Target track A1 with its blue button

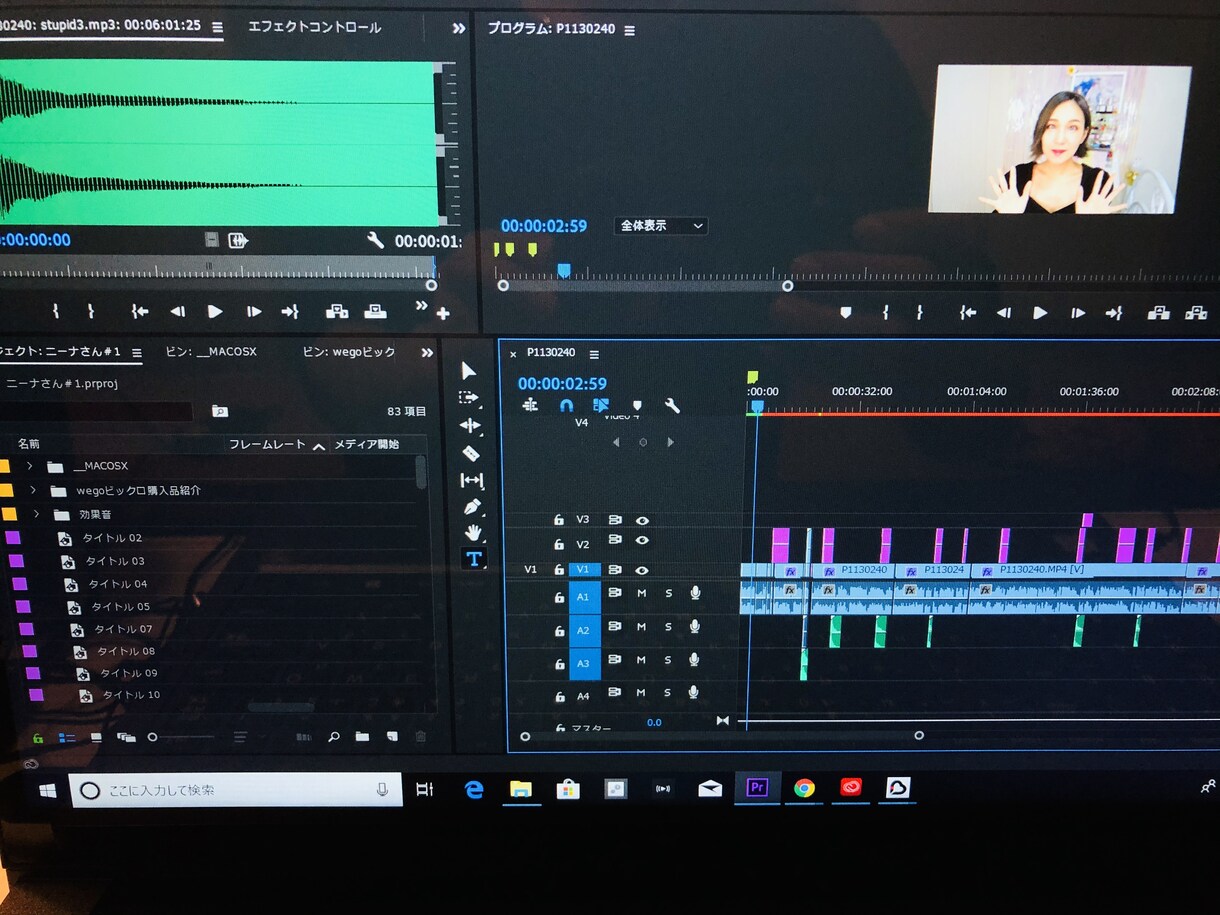tap(585, 597)
